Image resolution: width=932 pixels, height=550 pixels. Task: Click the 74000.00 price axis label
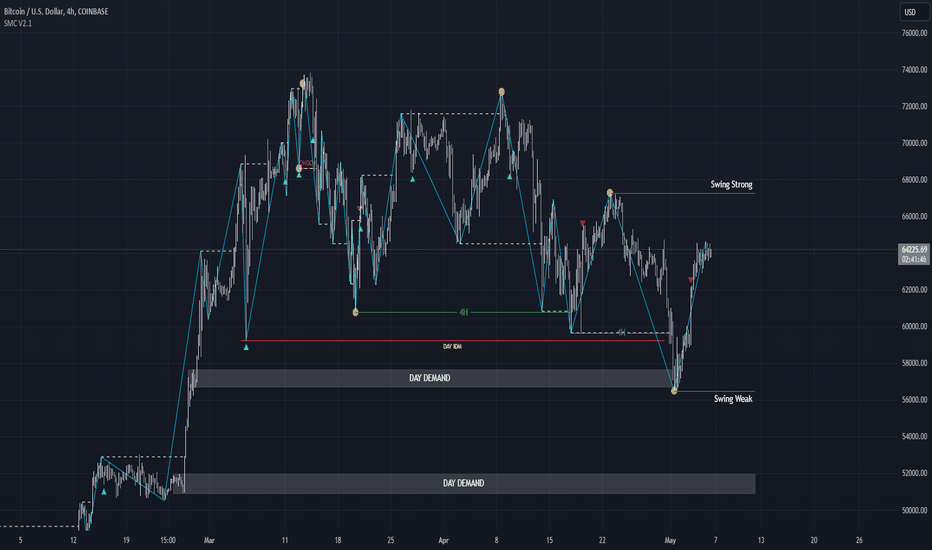[x=914, y=70]
